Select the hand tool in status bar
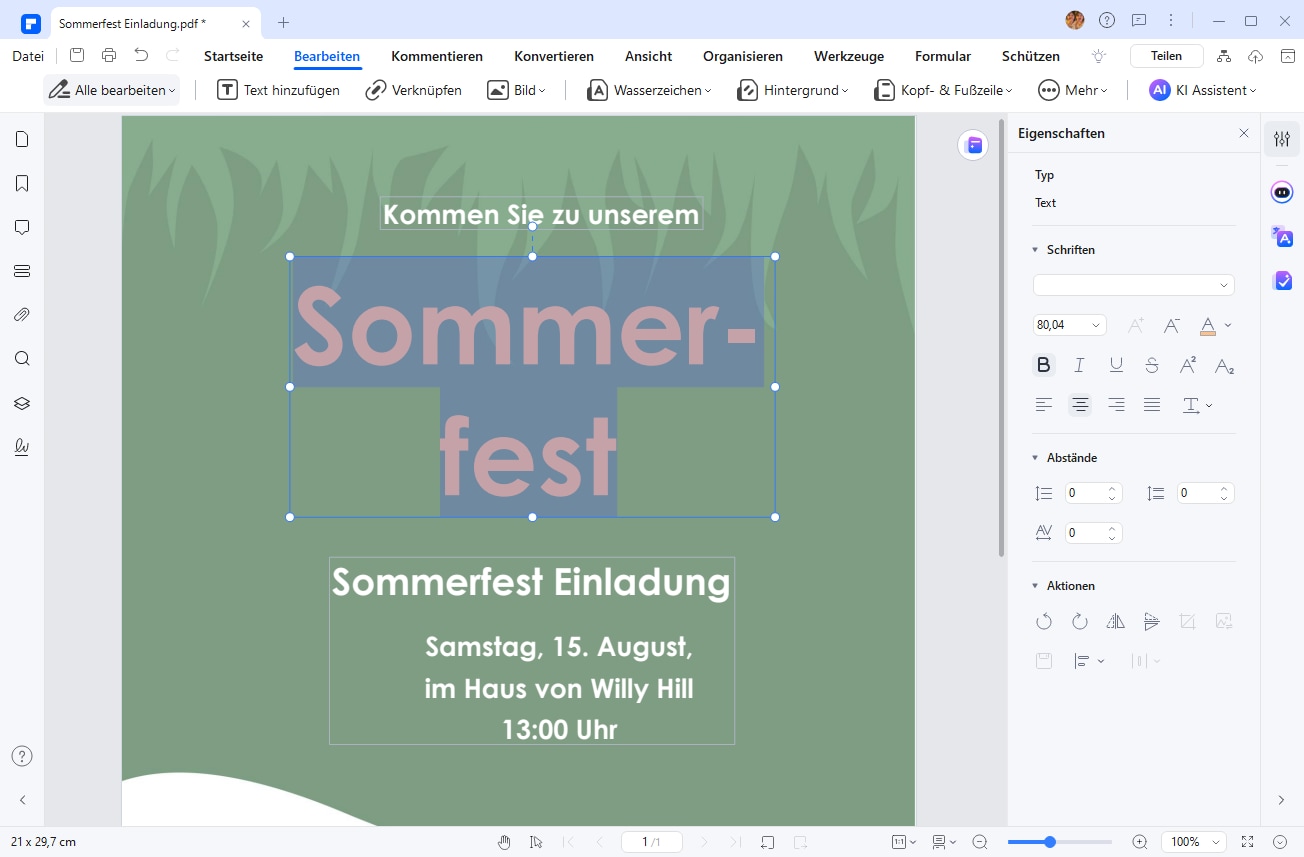This screenshot has height=857, width=1304. click(x=505, y=842)
